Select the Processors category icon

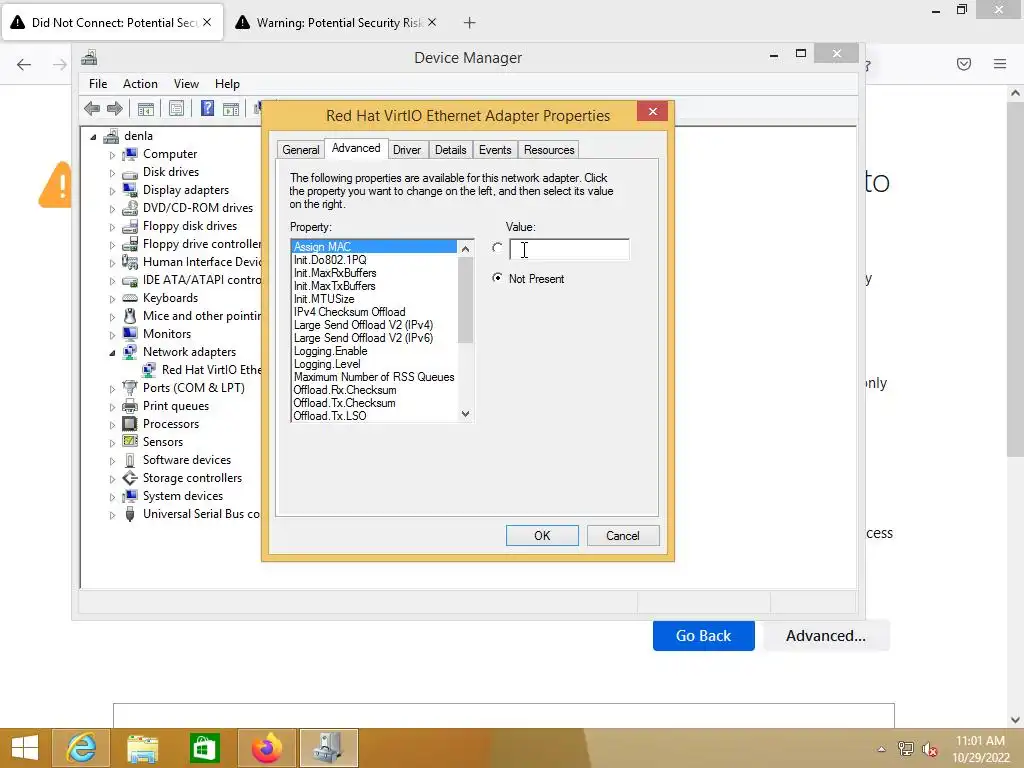coord(130,424)
